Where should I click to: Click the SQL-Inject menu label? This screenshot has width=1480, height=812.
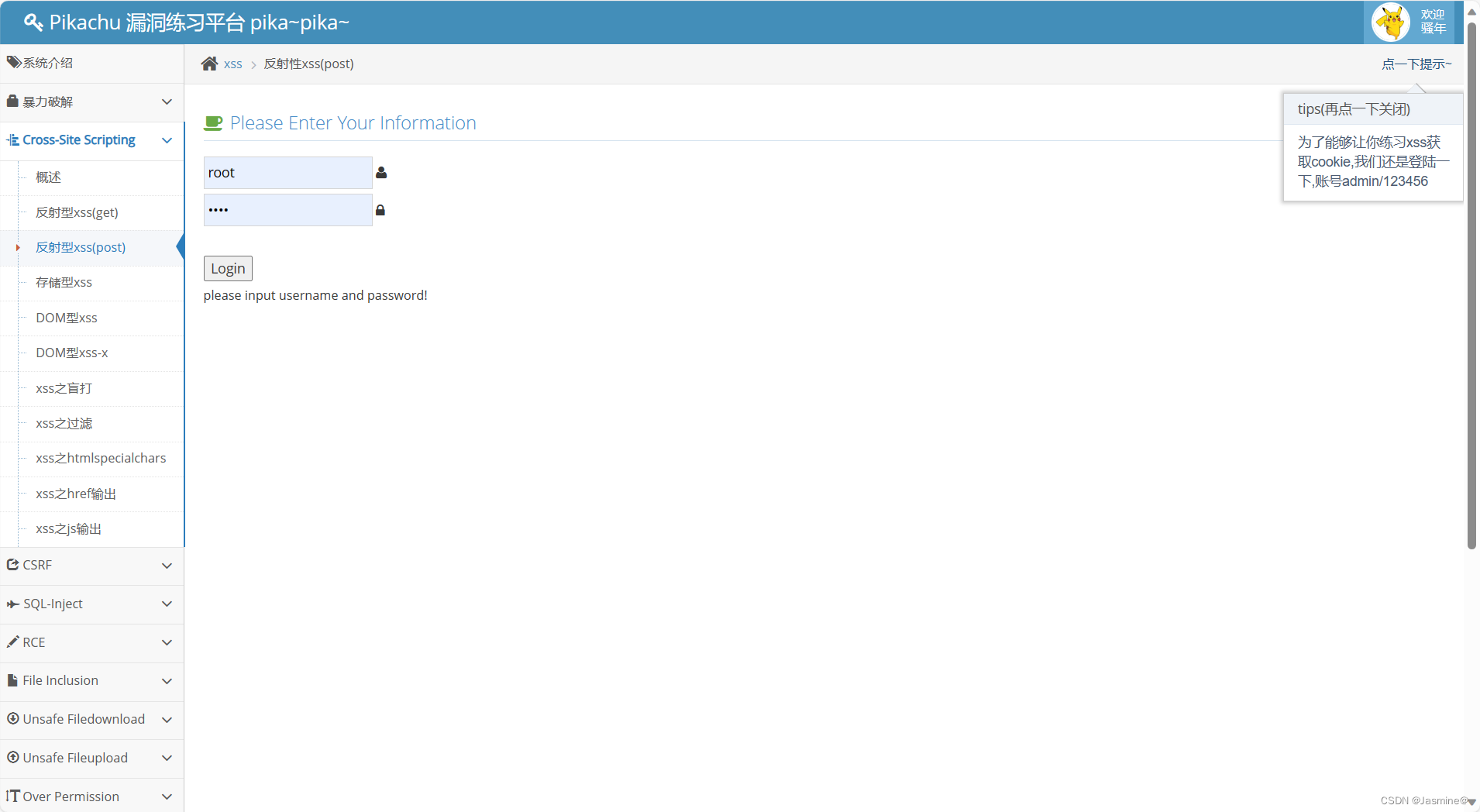pos(53,604)
